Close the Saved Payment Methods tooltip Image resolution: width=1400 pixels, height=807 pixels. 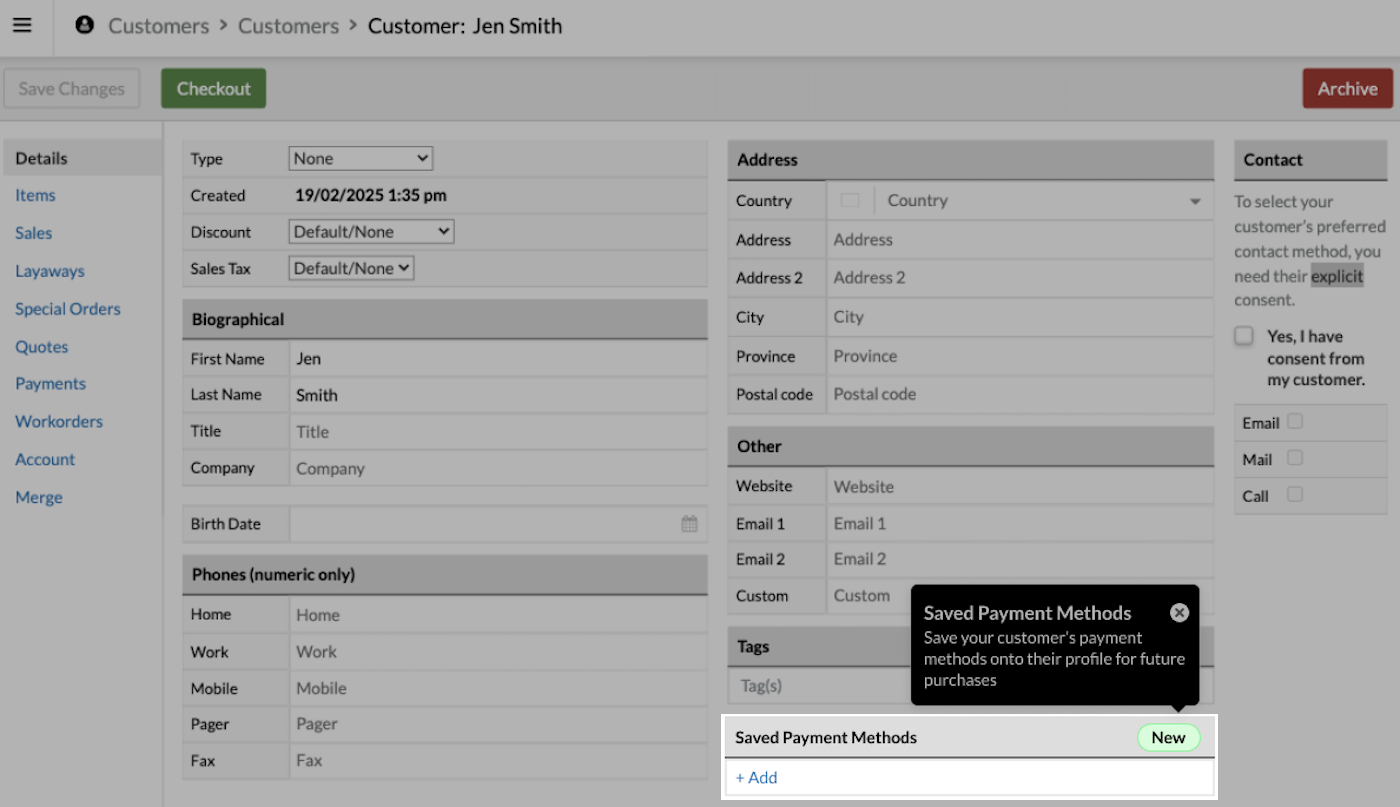click(1179, 613)
